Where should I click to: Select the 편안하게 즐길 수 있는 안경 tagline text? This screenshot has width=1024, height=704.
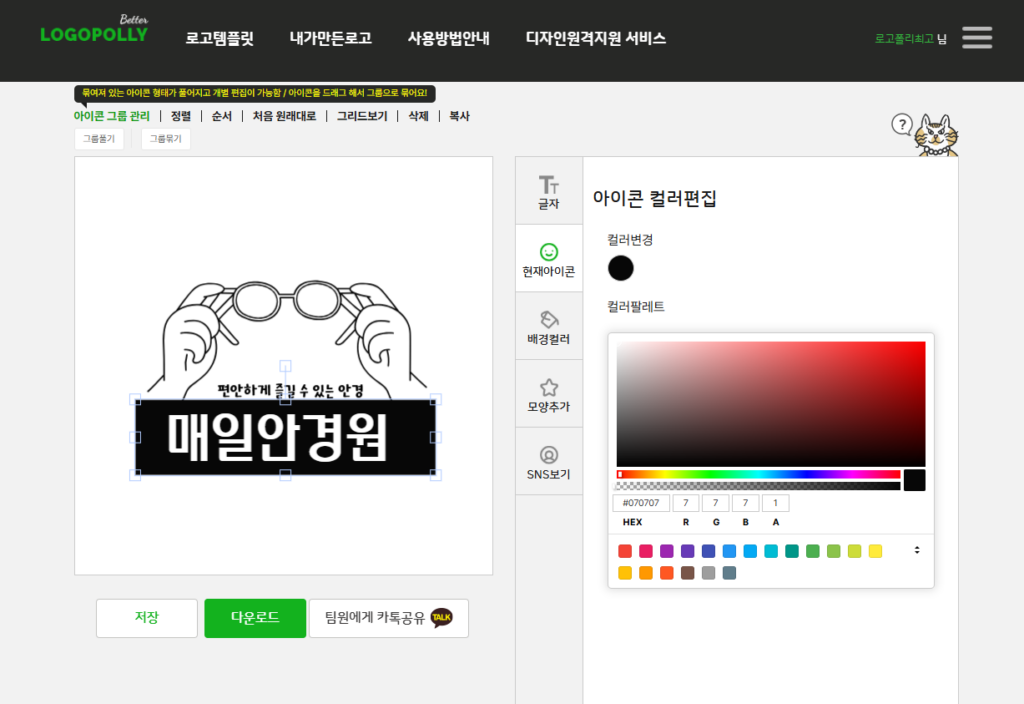pos(291,391)
